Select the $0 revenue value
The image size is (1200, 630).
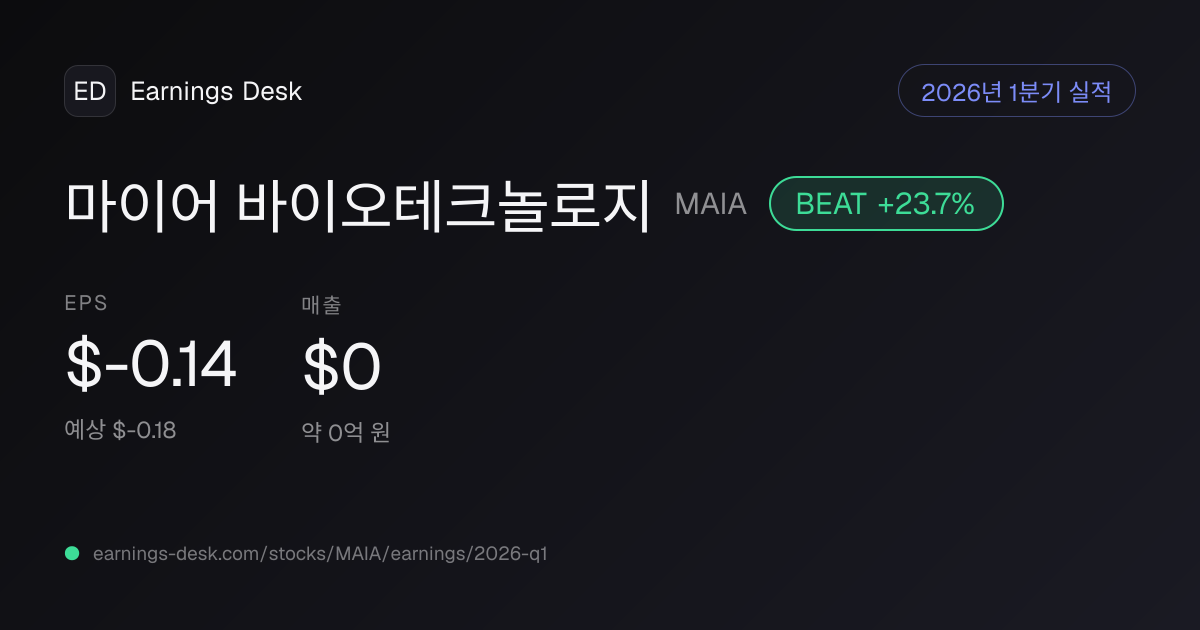342,366
